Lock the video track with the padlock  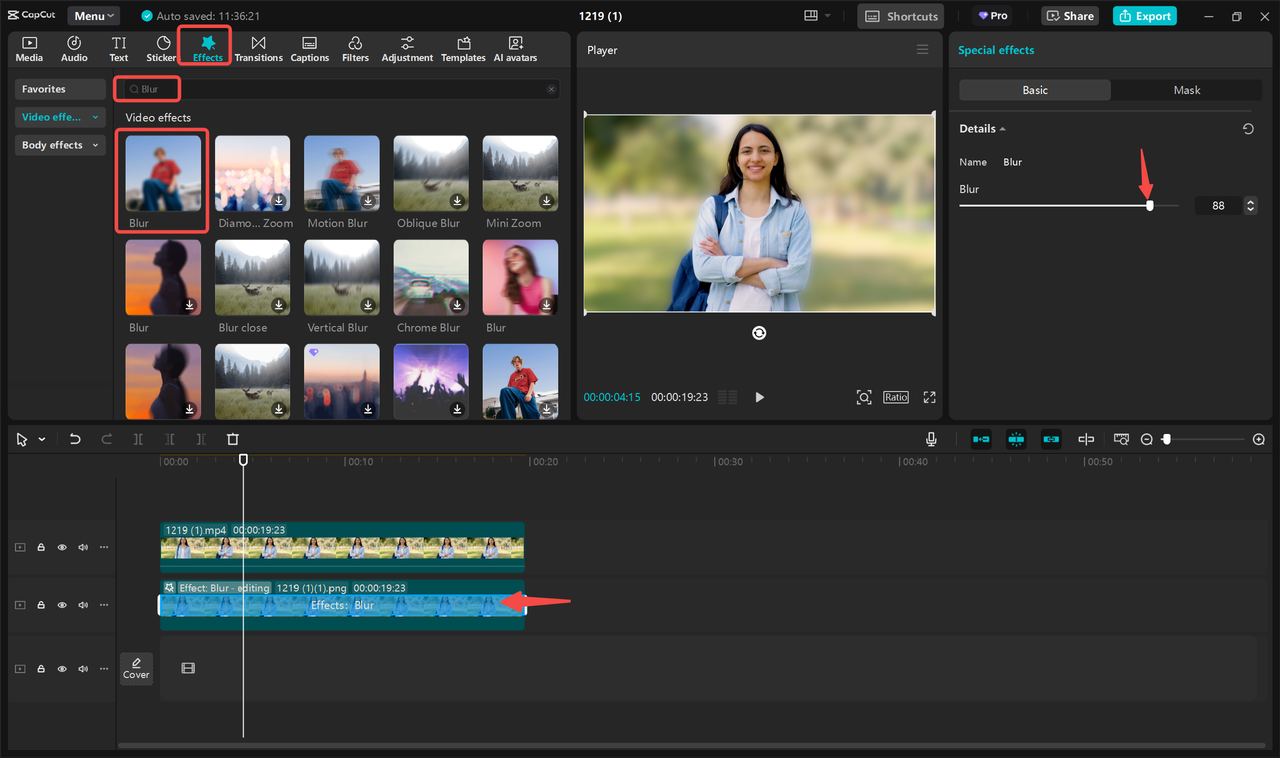(x=41, y=547)
